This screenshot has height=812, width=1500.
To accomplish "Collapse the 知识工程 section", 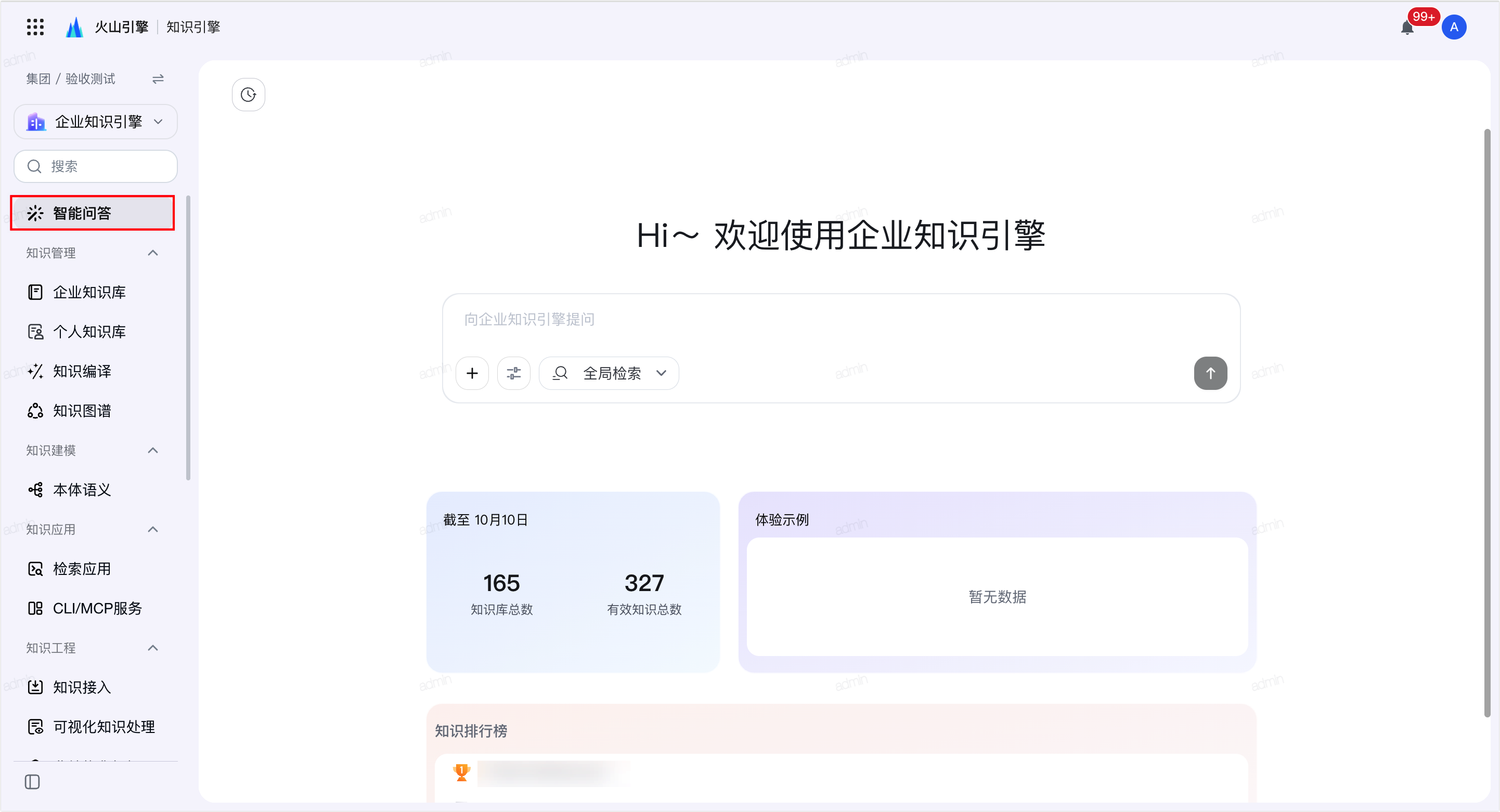I will pyautogui.click(x=152, y=648).
